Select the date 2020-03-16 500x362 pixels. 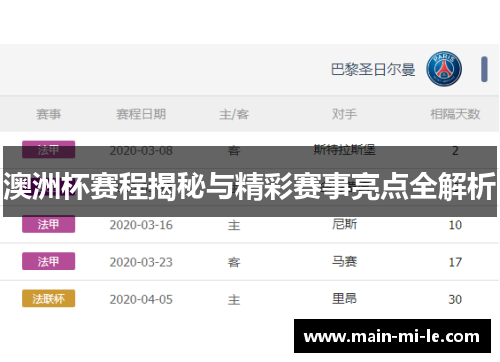click(x=141, y=225)
